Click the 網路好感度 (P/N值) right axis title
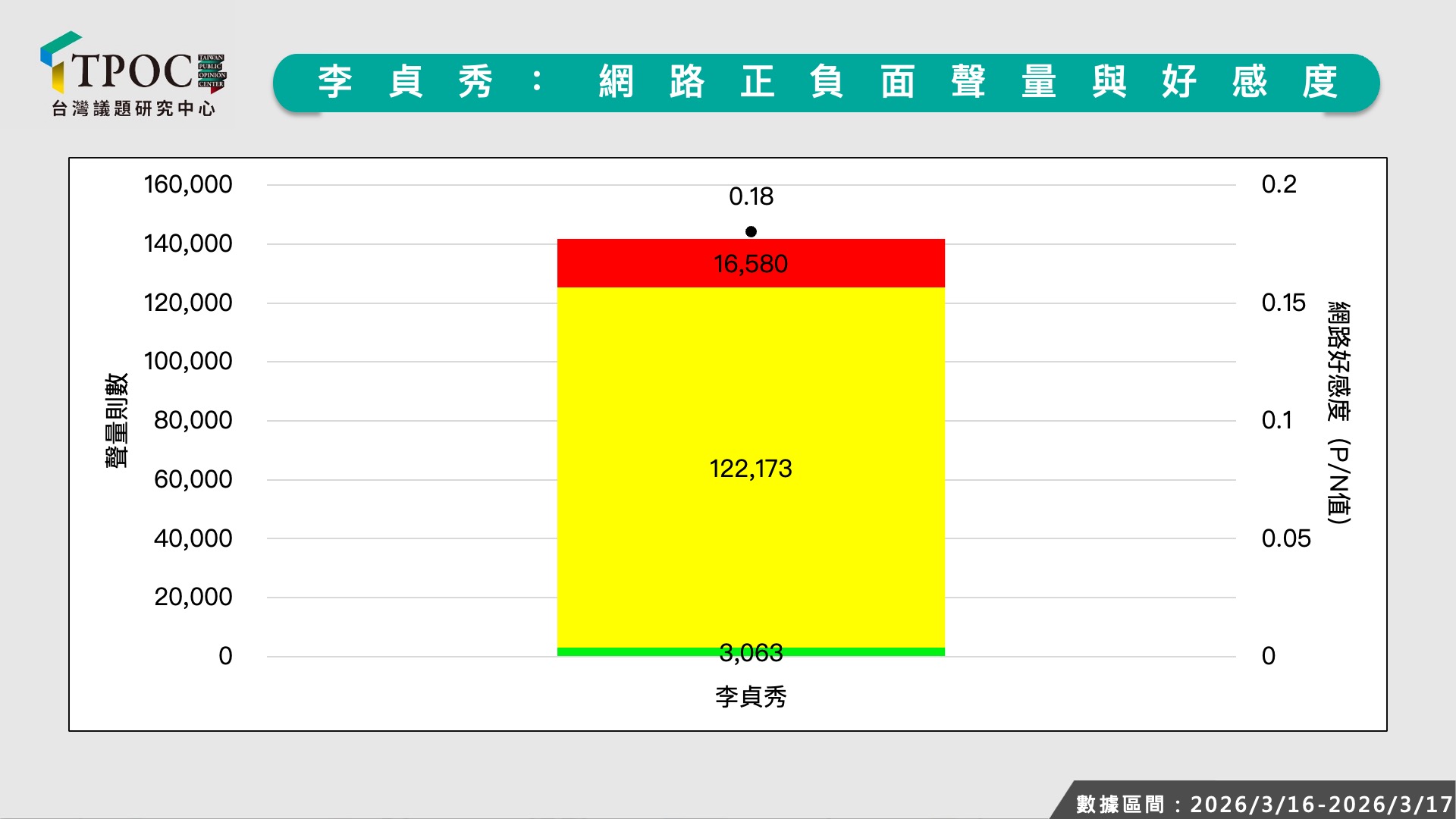Image resolution: width=1456 pixels, height=819 pixels. 1339,413
